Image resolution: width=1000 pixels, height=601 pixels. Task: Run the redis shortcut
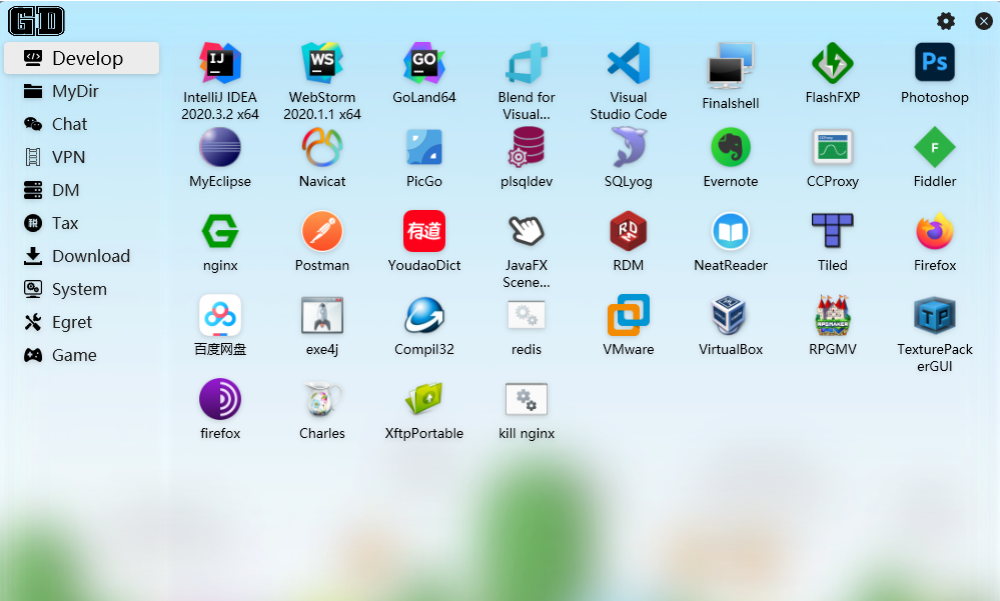pos(526,315)
